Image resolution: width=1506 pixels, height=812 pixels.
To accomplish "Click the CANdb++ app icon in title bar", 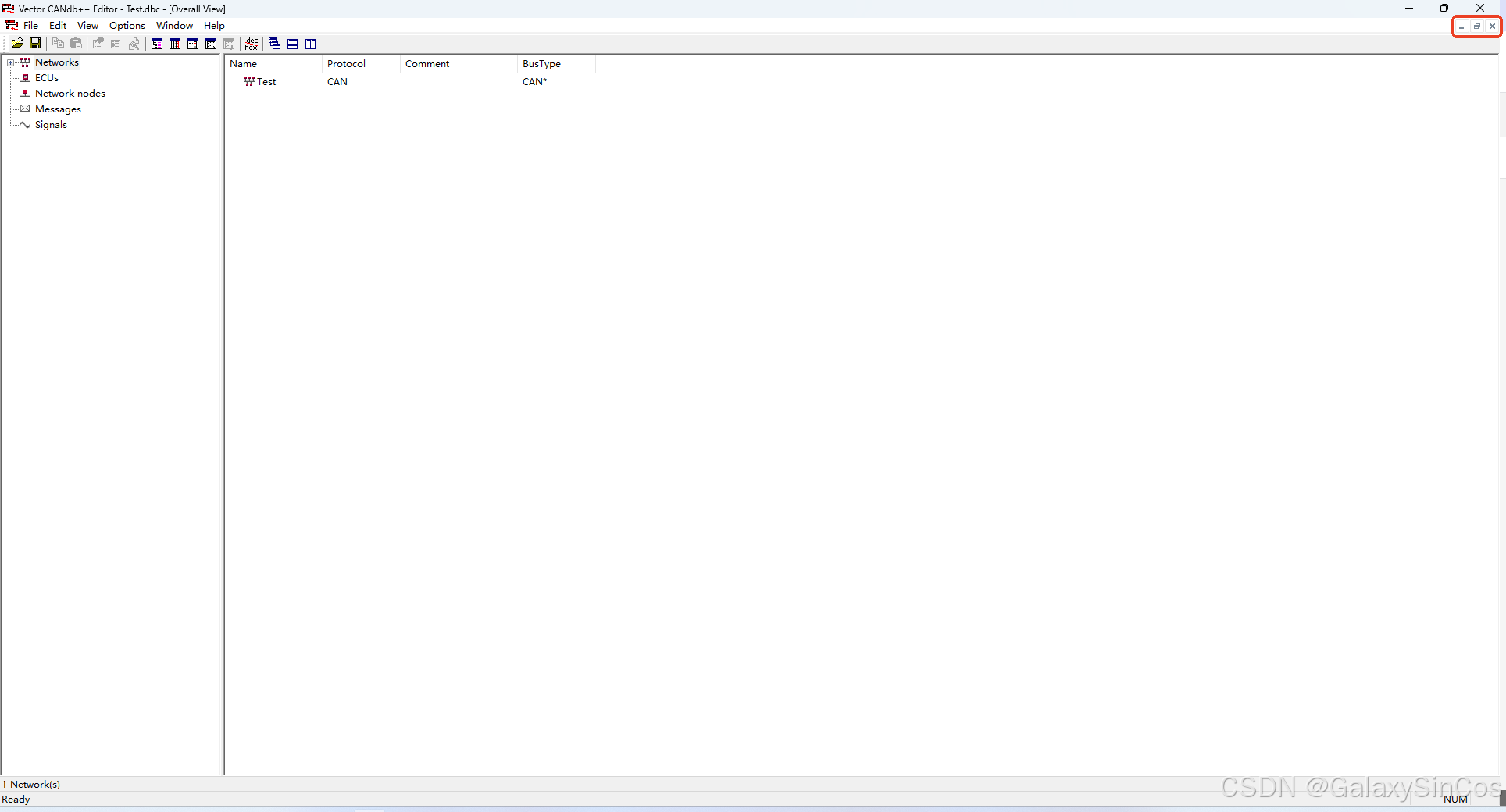I will pyautogui.click(x=9, y=9).
